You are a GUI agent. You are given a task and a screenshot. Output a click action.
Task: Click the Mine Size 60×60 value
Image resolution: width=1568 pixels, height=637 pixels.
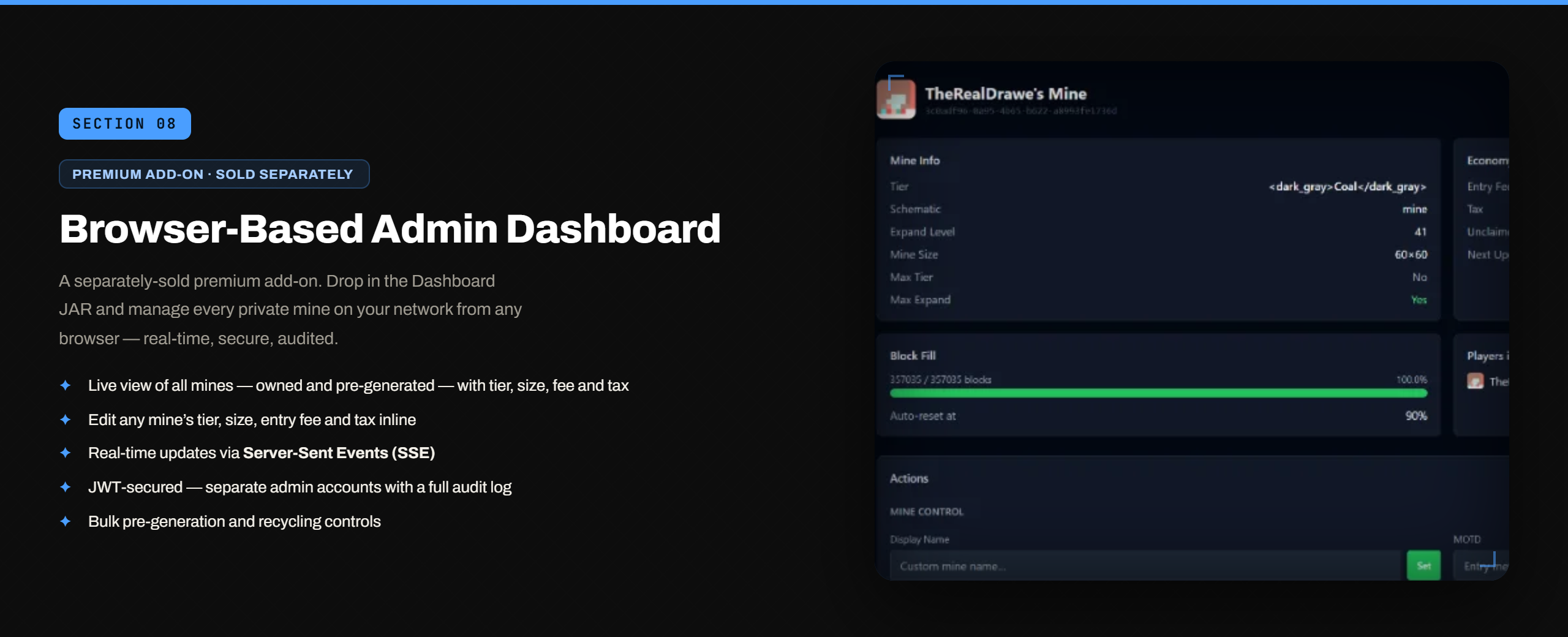[x=1411, y=254]
